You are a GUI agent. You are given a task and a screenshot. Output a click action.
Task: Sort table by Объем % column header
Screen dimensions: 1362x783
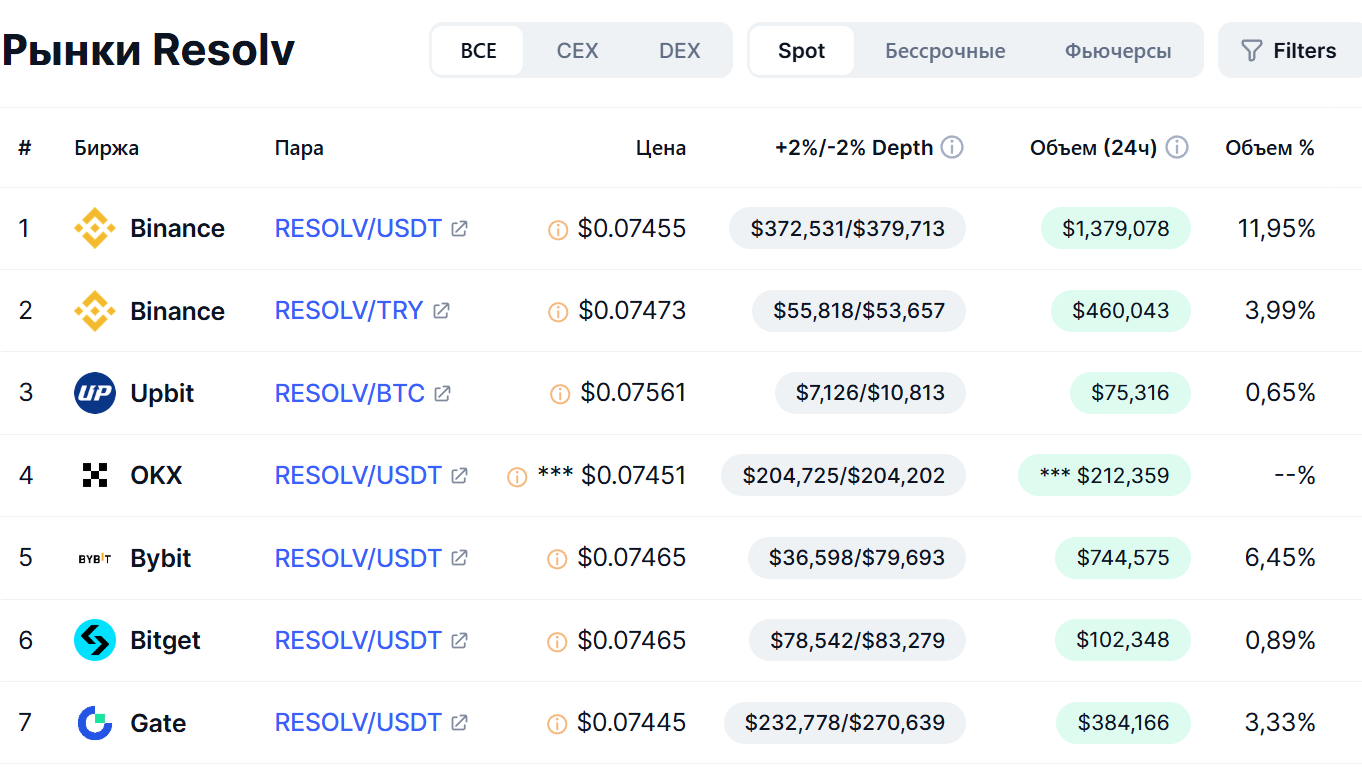[1269, 148]
